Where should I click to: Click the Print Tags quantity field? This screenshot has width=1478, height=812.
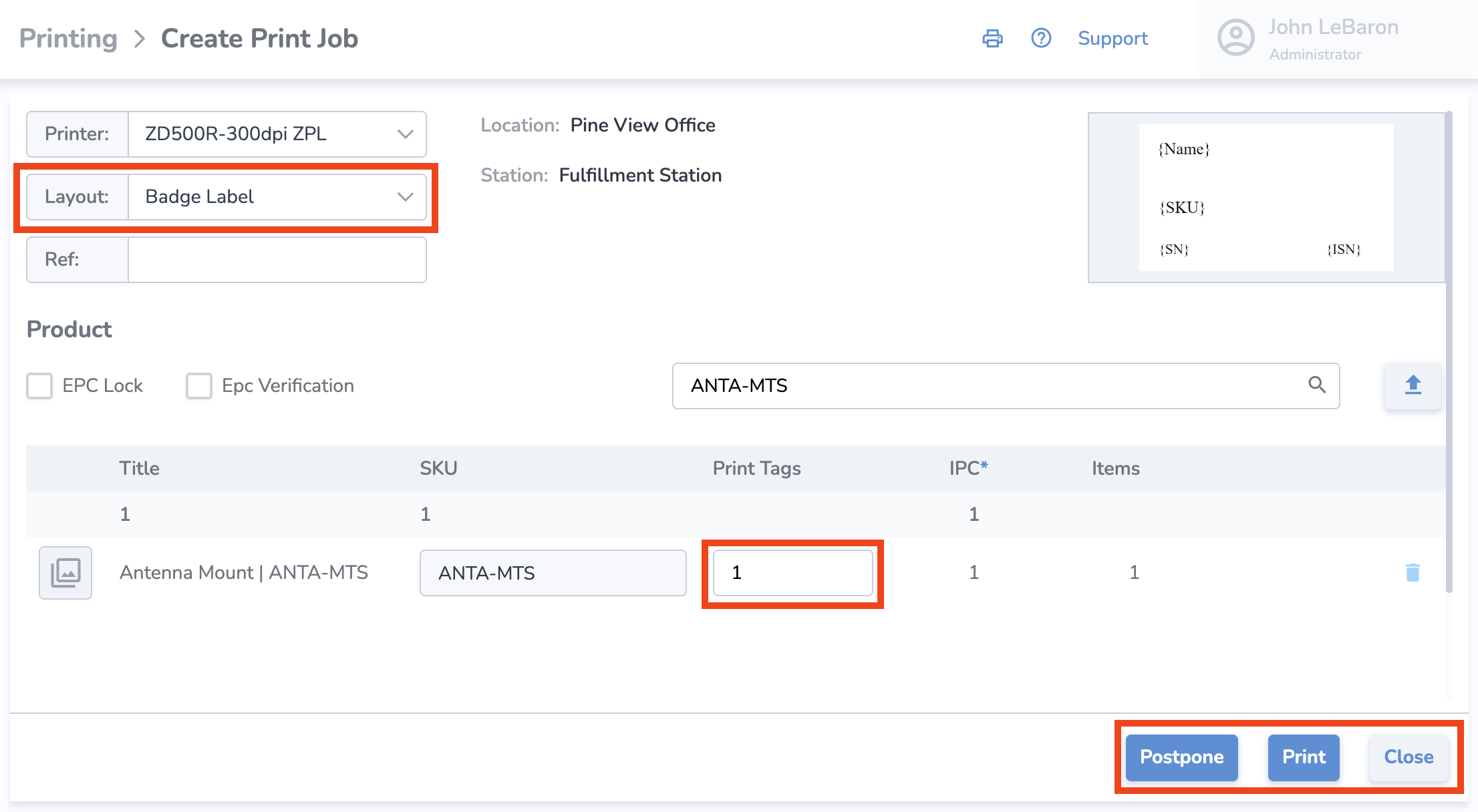(792, 573)
